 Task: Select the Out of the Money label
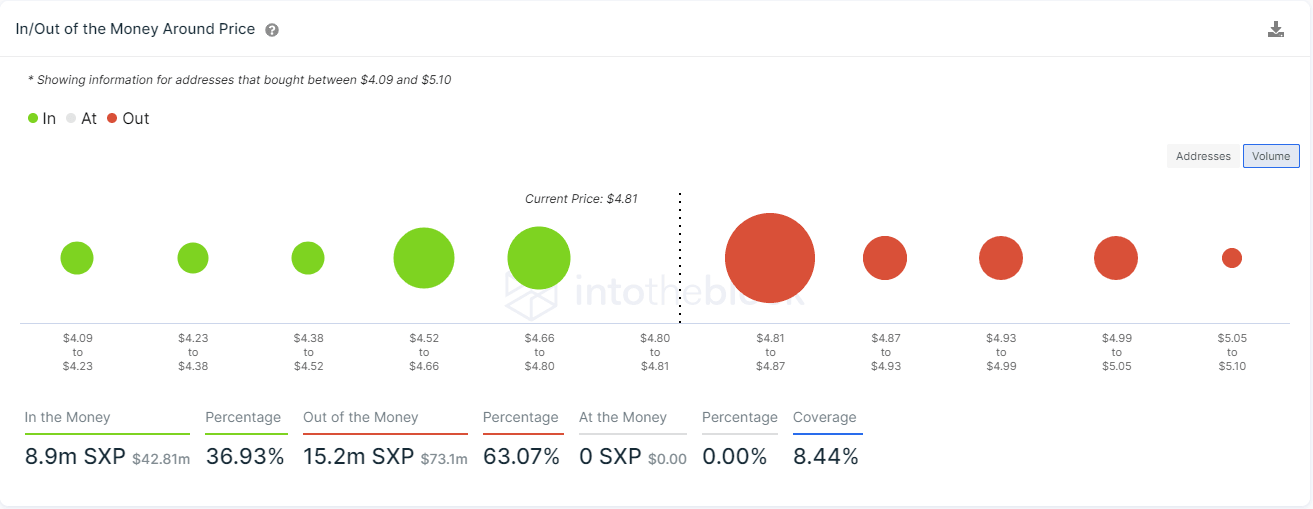361,417
